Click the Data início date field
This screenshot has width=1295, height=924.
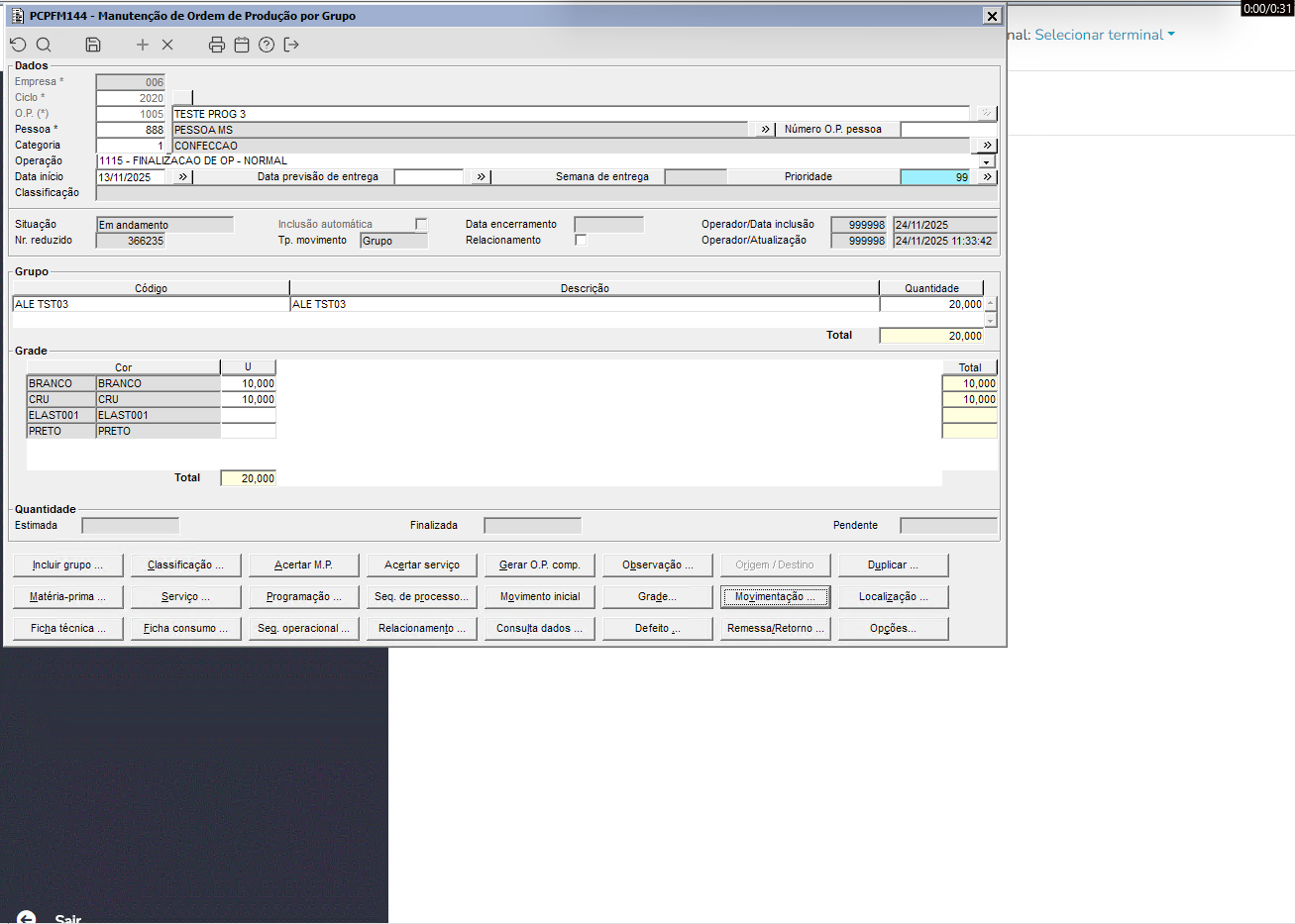pyautogui.click(x=131, y=177)
